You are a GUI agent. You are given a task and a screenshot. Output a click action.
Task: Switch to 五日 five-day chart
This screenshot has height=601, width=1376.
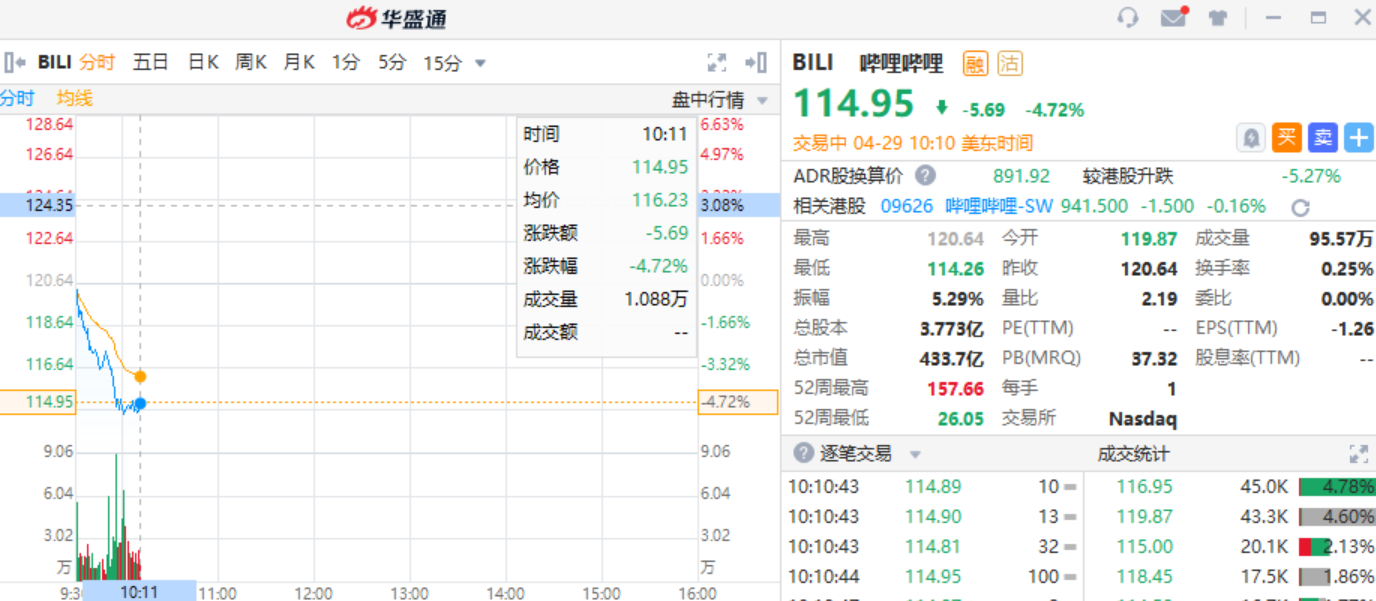[150, 62]
